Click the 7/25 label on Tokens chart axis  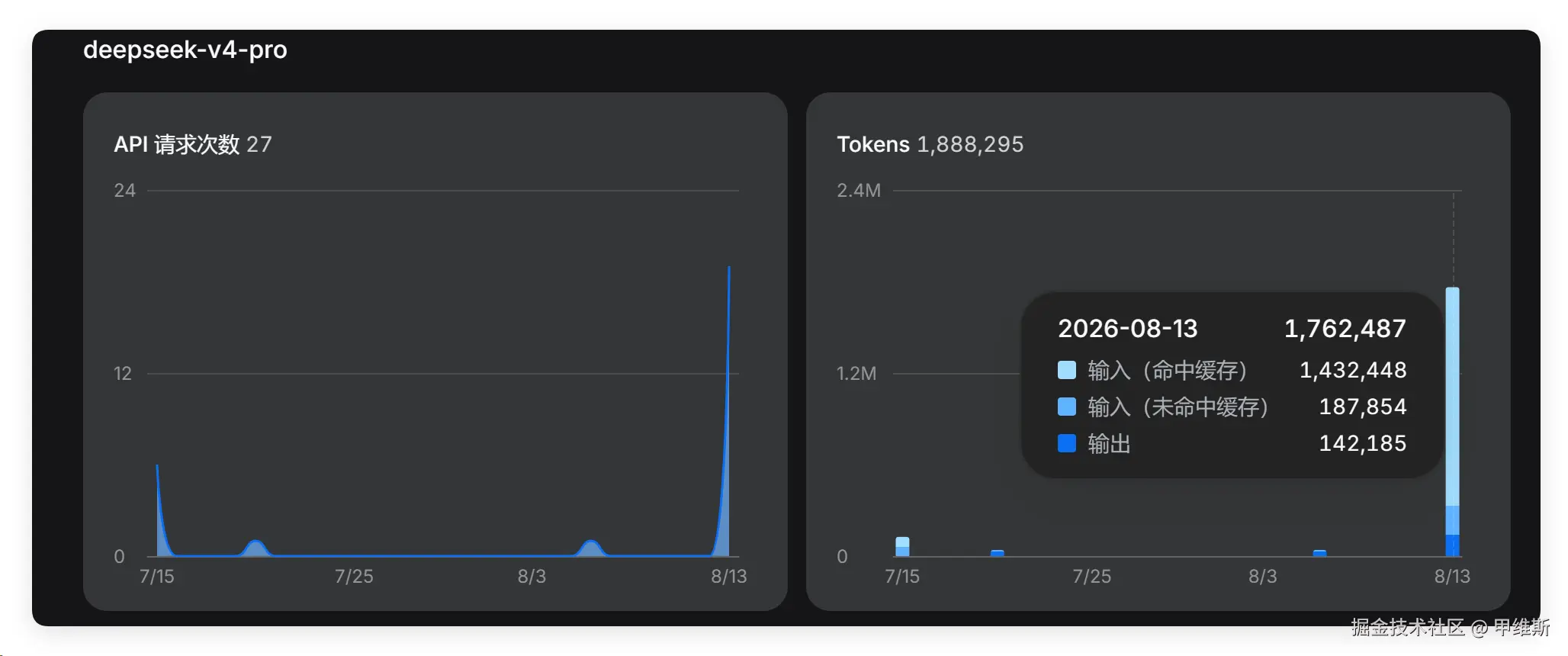(x=1092, y=576)
